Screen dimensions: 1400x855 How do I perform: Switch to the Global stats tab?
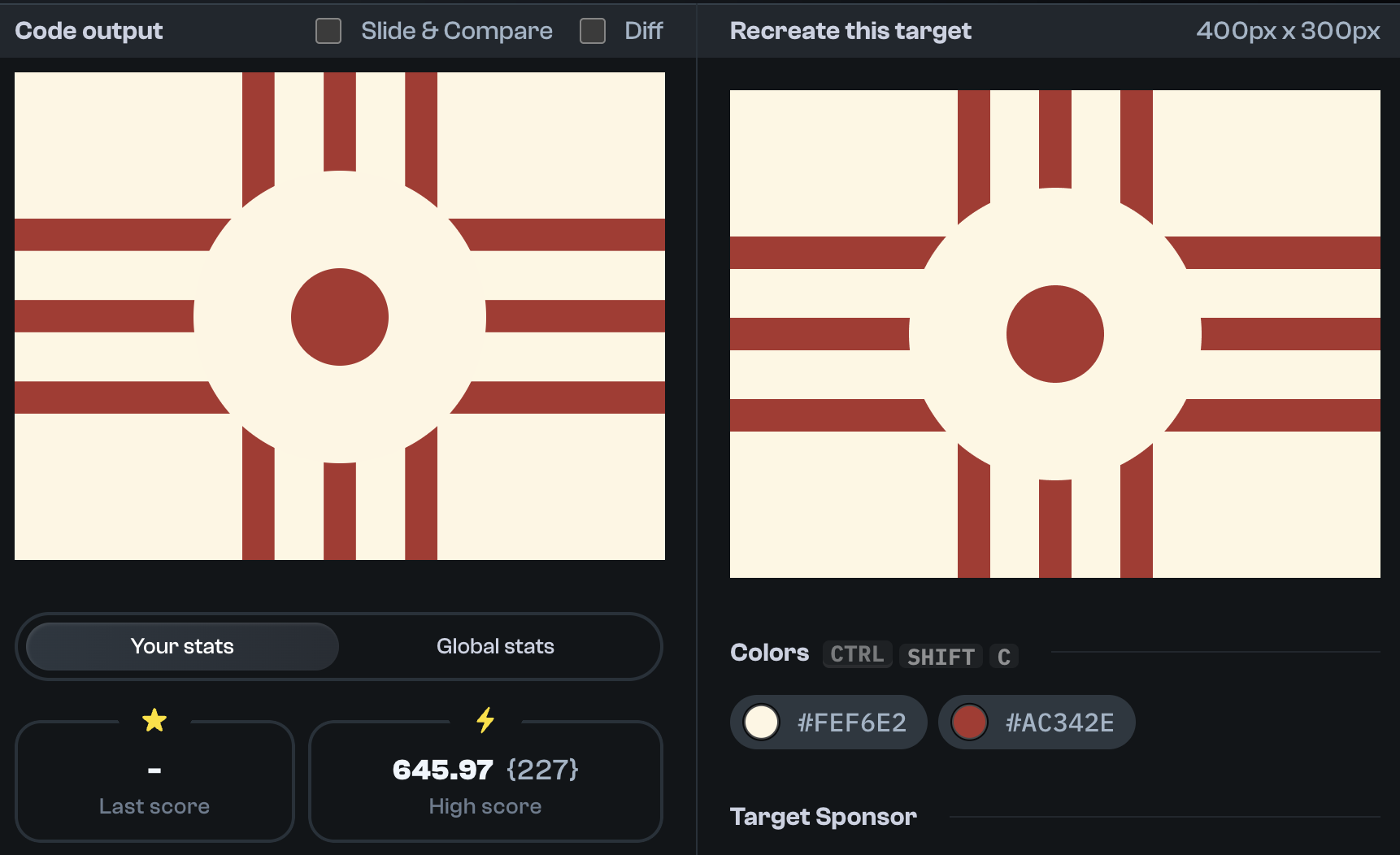click(x=495, y=646)
